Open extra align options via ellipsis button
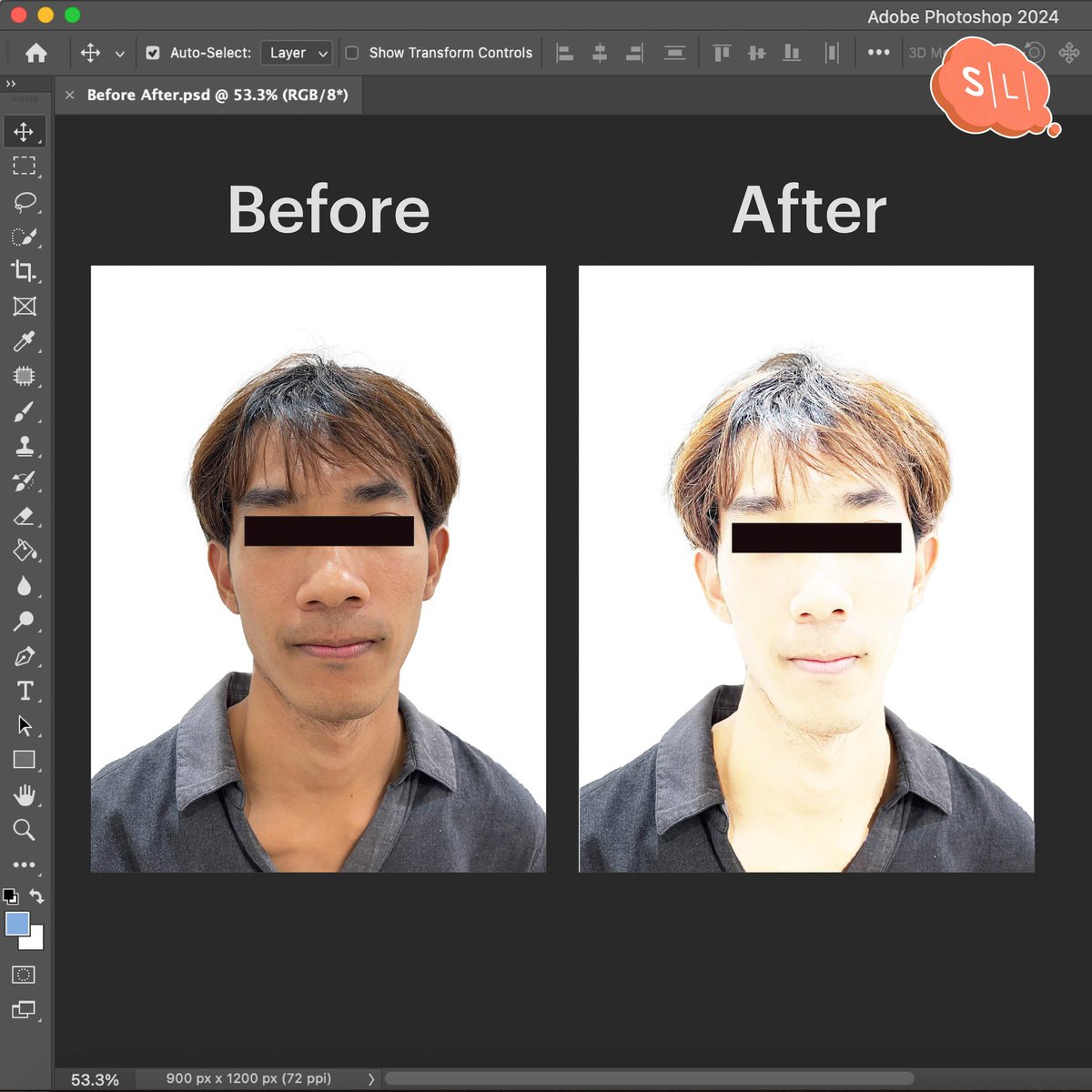 [878, 53]
